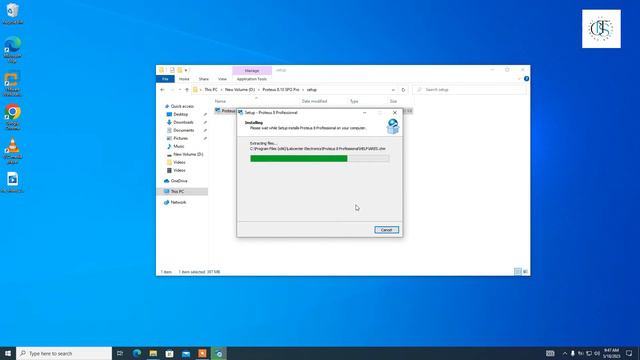Open Explorer help via question mark icon
The width and height of the screenshot is (640, 360).
pos(526,79)
